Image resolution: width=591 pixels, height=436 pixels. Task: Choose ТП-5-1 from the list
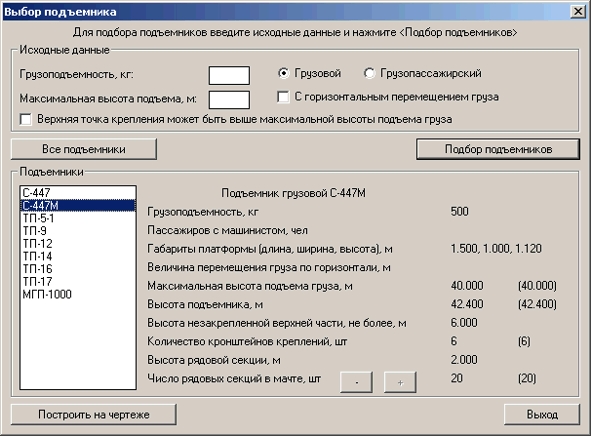78,218
